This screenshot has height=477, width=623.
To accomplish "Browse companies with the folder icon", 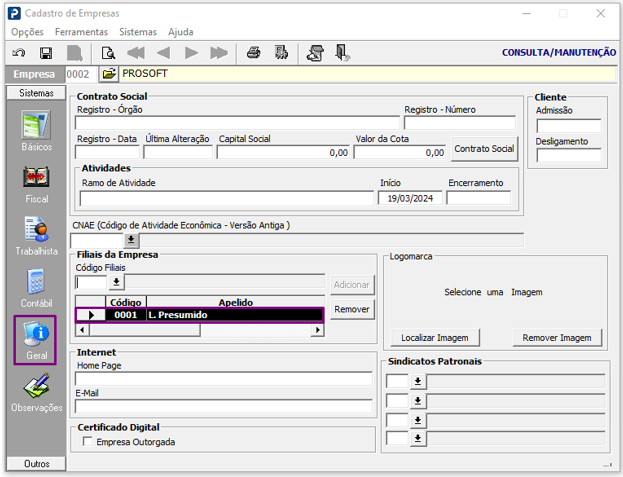I will (x=109, y=74).
